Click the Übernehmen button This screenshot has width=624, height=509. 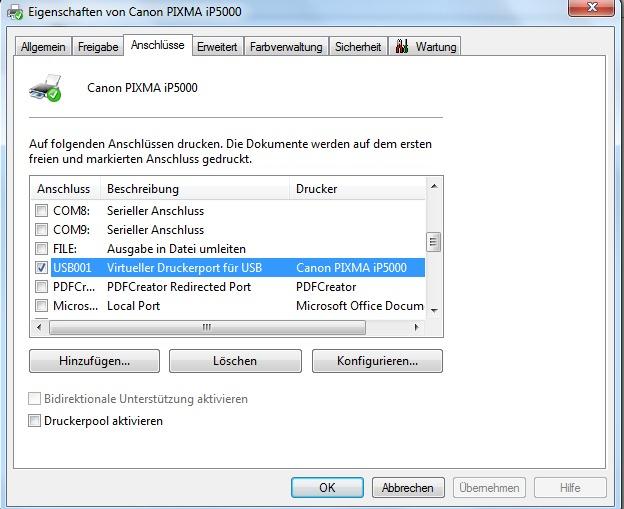point(489,488)
